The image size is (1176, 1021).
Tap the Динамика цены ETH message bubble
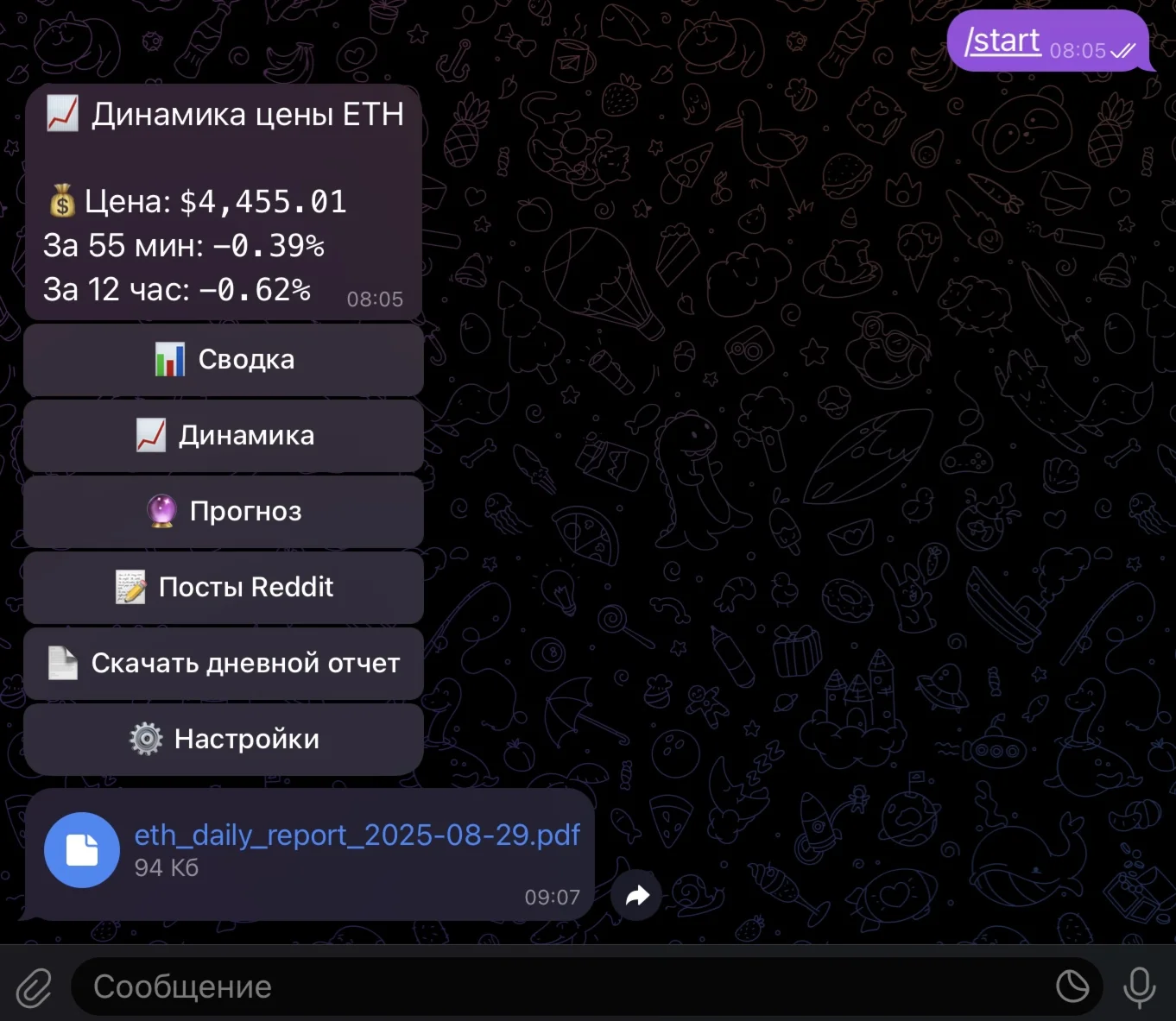224,203
